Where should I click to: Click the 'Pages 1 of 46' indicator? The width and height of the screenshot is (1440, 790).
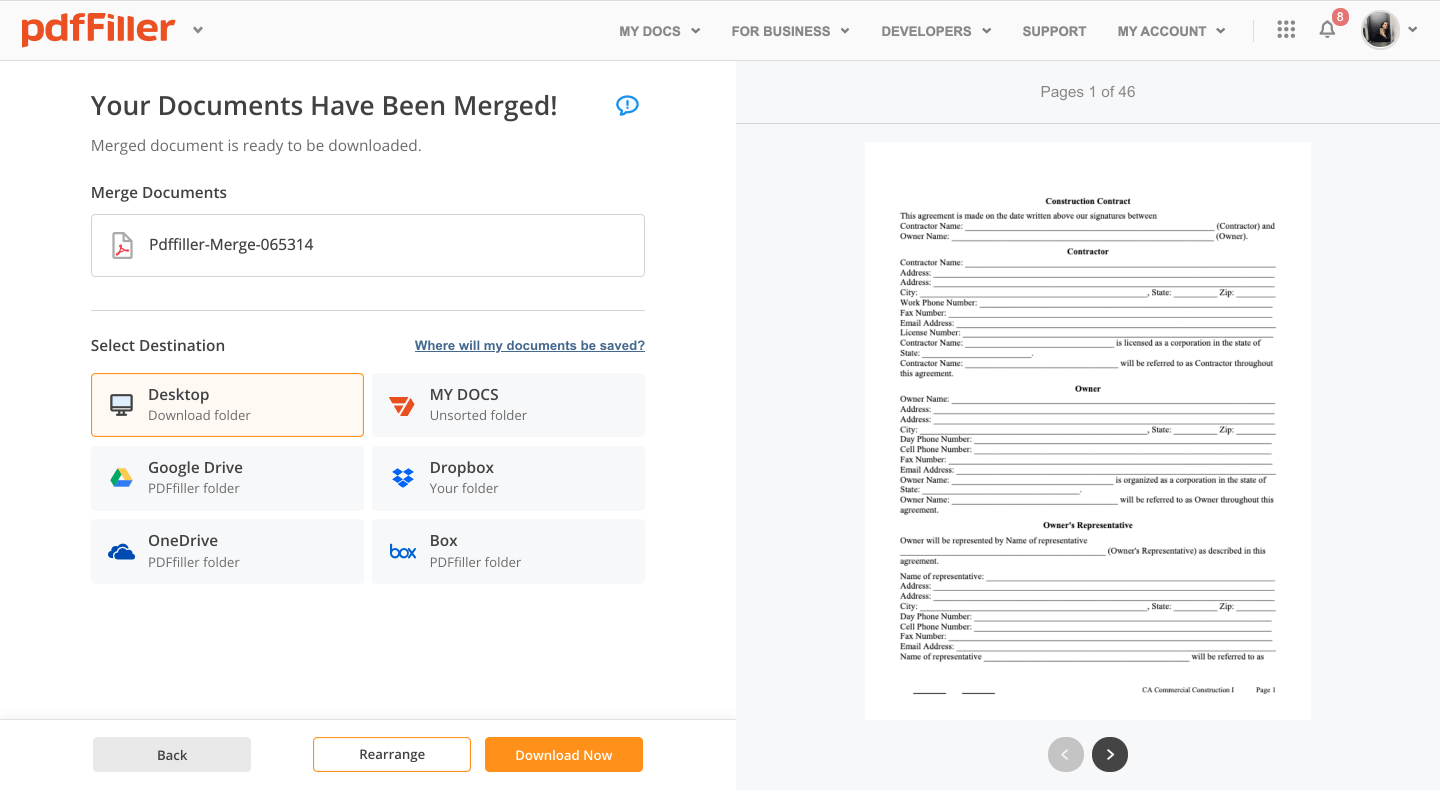(1088, 92)
